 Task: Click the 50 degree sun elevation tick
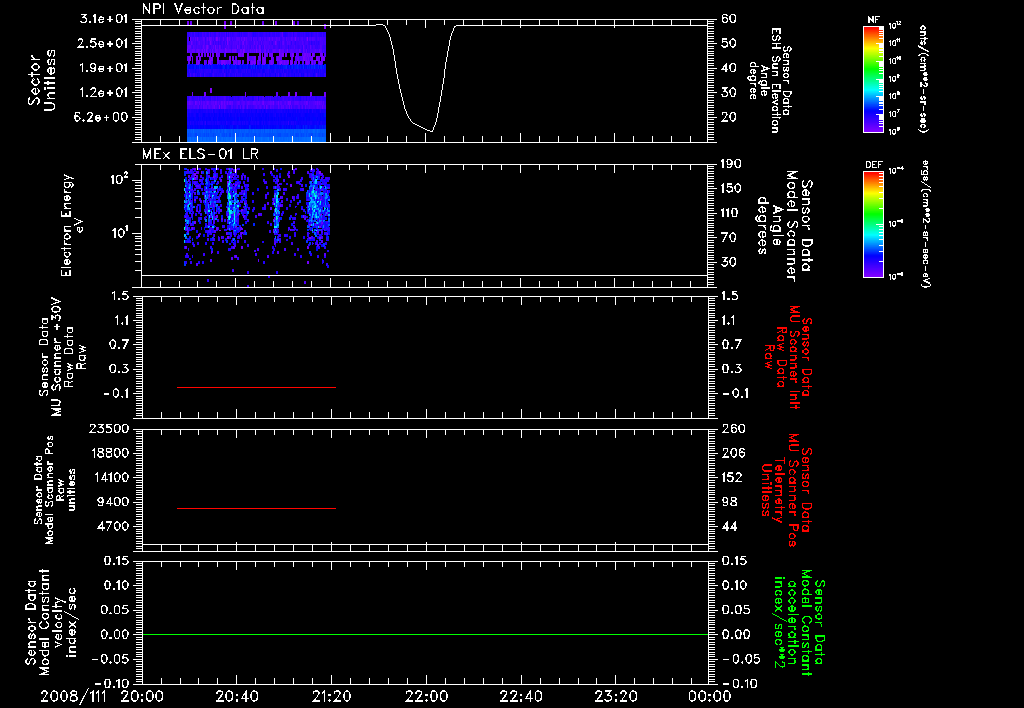(x=729, y=43)
